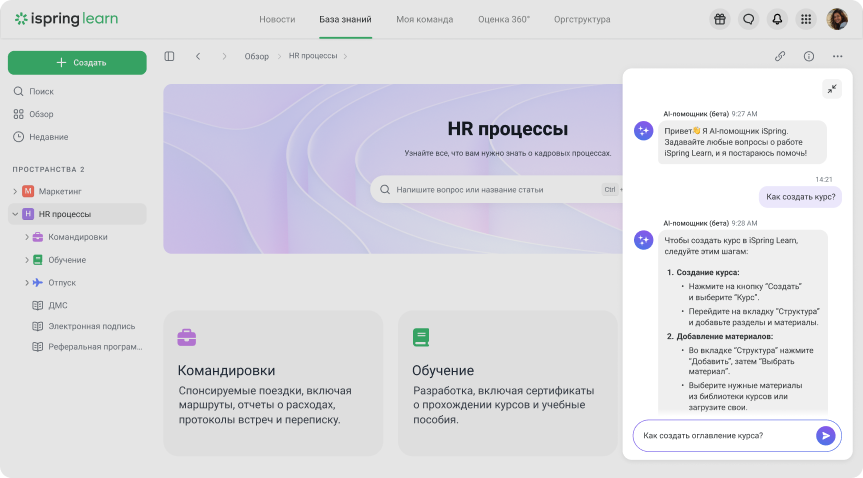Expand the Обучение folder

click(x=26, y=259)
